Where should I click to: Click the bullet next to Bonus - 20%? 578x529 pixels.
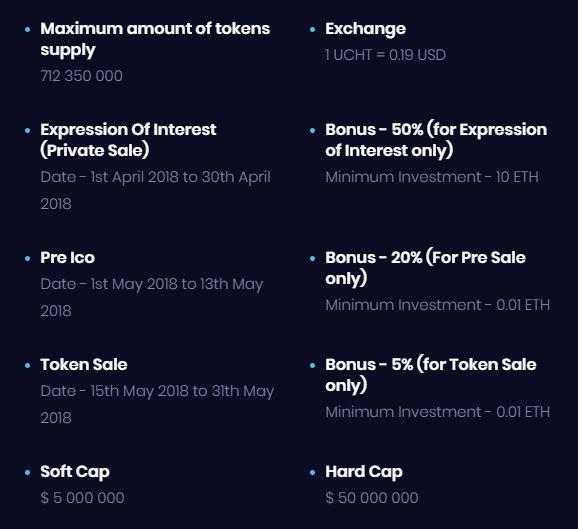click(x=313, y=258)
